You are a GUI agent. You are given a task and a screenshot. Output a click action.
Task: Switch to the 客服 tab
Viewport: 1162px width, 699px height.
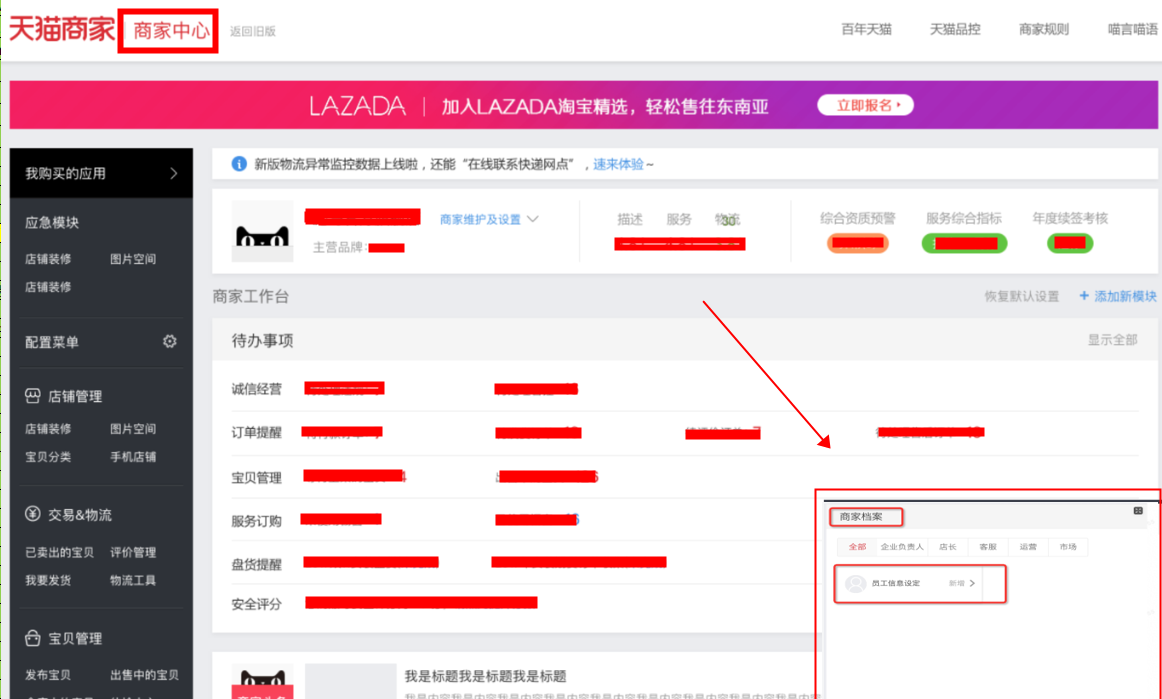pyautogui.click(x=988, y=546)
